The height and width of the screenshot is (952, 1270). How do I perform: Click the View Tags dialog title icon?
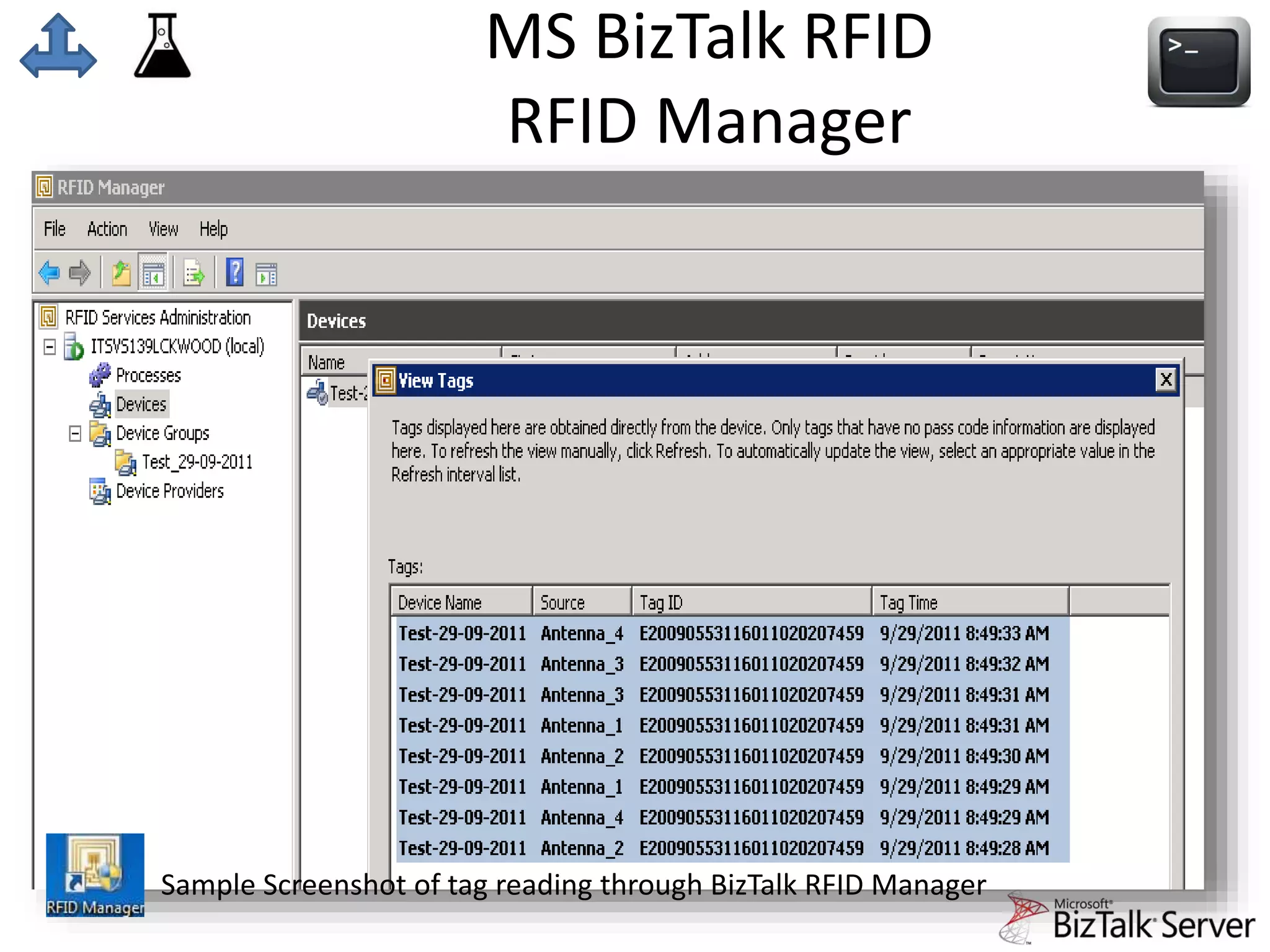tap(385, 380)
